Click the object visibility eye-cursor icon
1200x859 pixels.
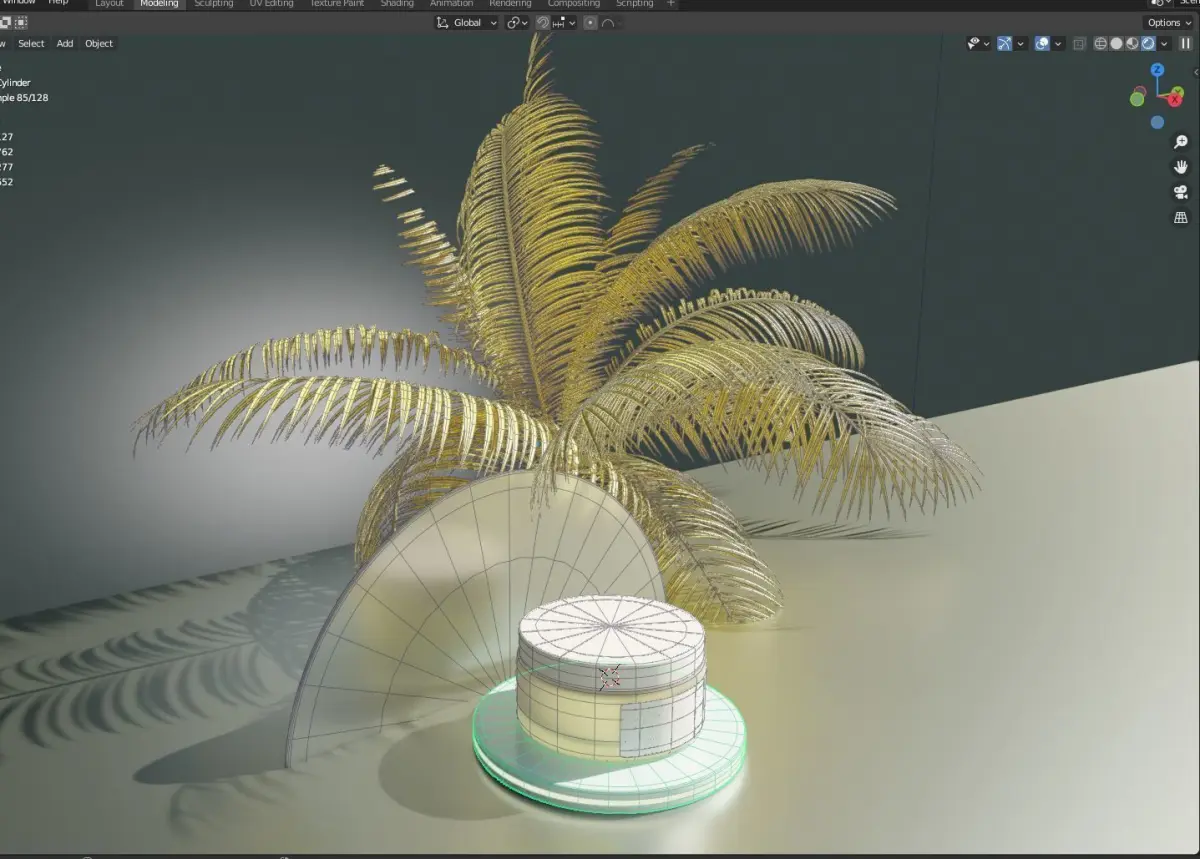974,43
